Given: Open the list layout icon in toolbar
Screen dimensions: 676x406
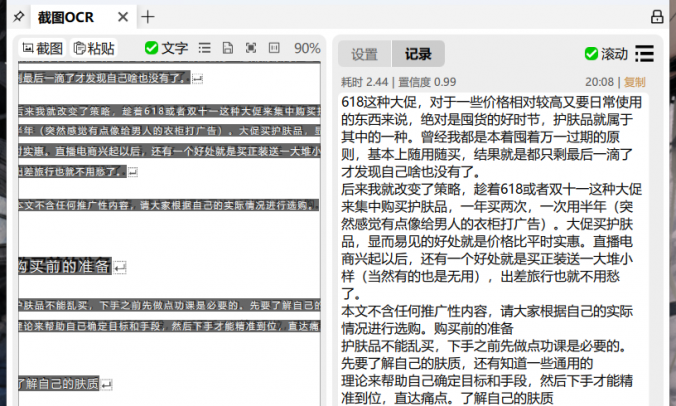Looking at the screenshot, I should click(205, 48).
